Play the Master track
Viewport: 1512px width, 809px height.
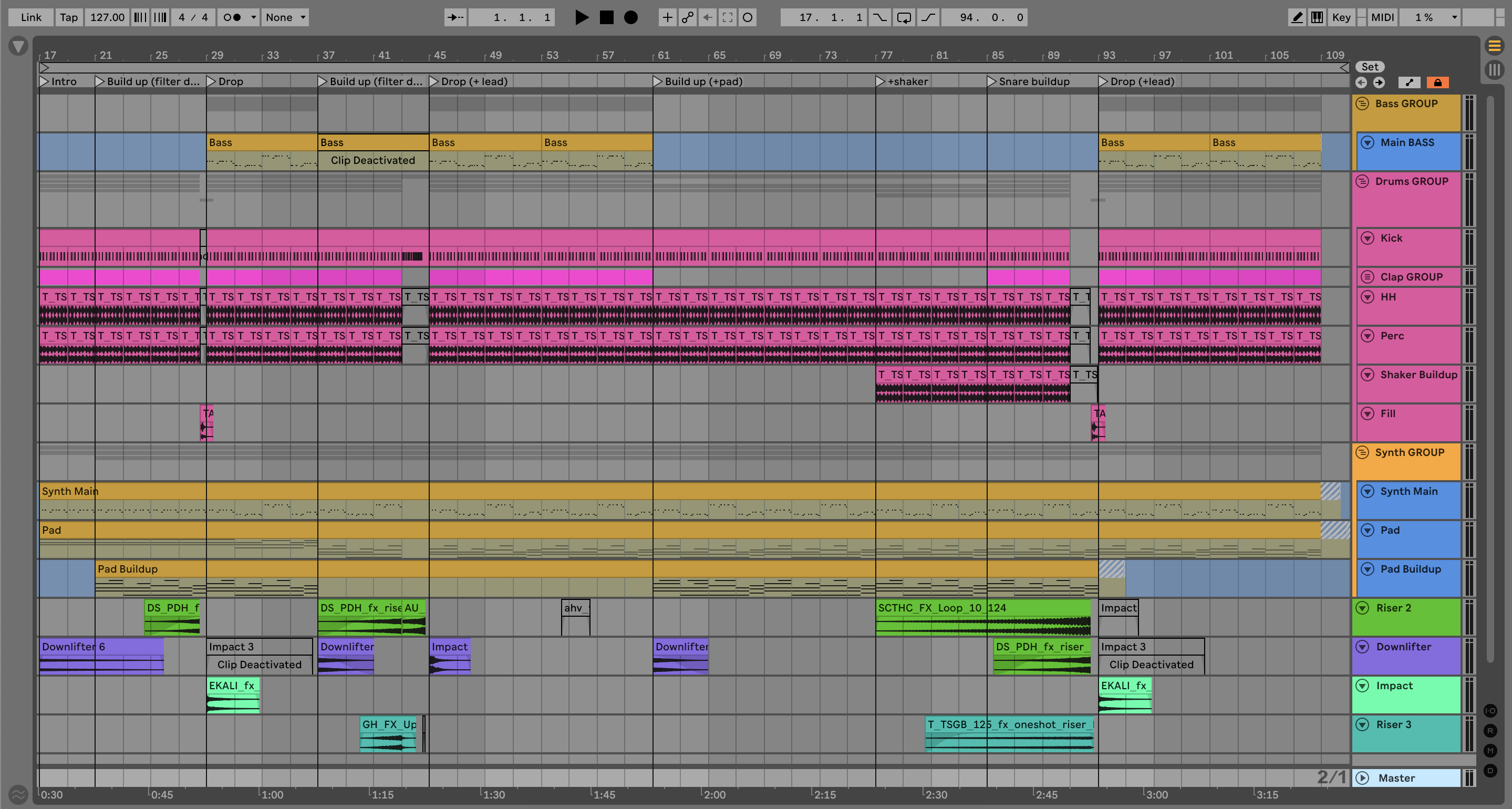[1362, 778]
